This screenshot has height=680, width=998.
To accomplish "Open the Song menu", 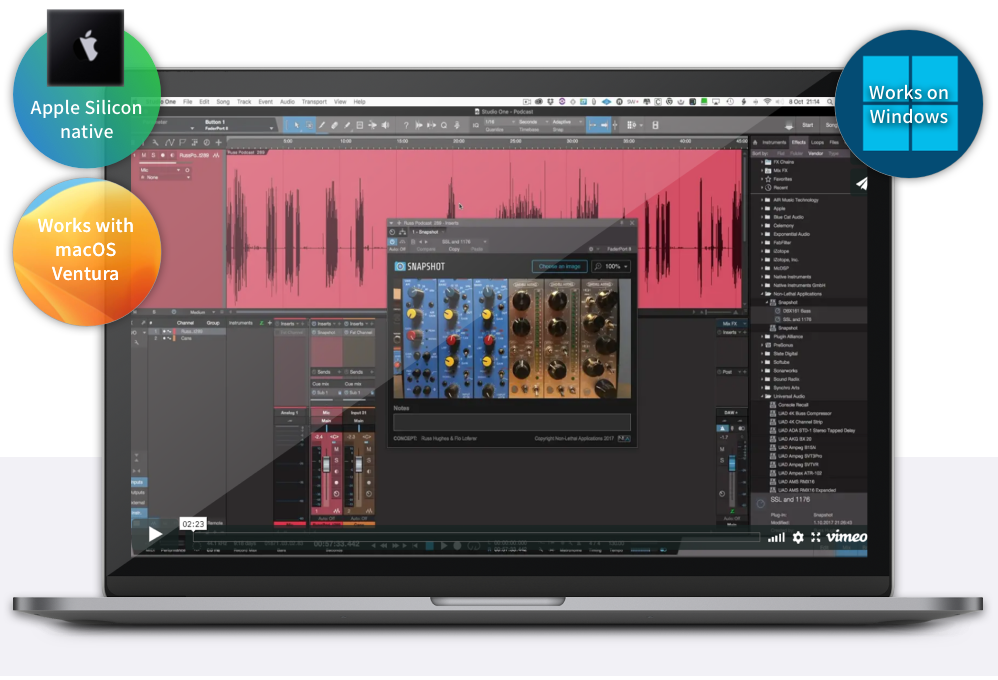I will pyautogui.click(x=223, y=101).
